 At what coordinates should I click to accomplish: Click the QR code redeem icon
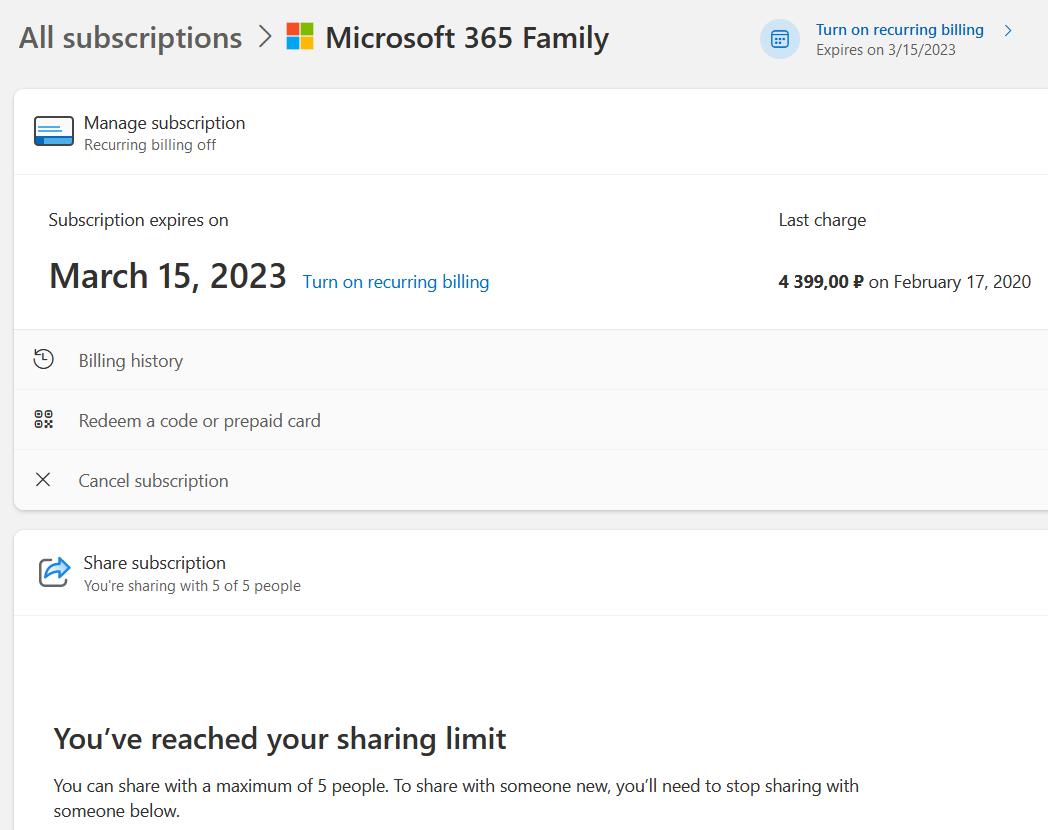(43, 420)
